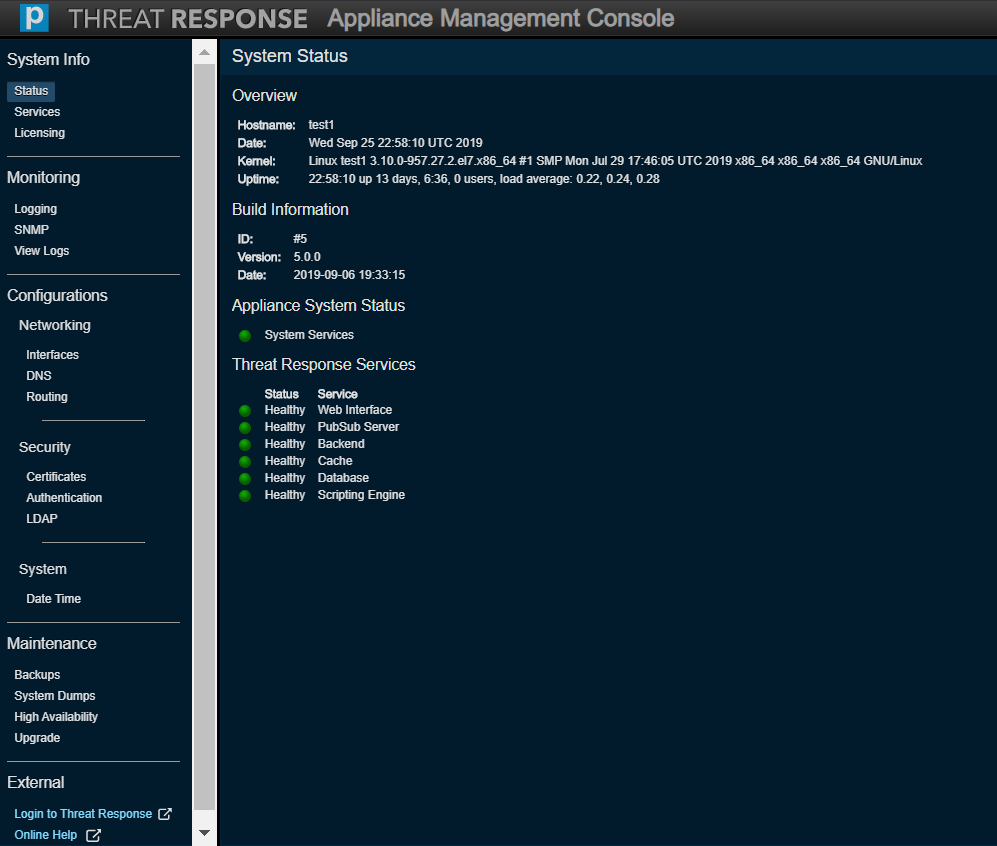Open the Certificates security page
The height and width of the screenshot is (846, 997).
[x=56, y=477]
